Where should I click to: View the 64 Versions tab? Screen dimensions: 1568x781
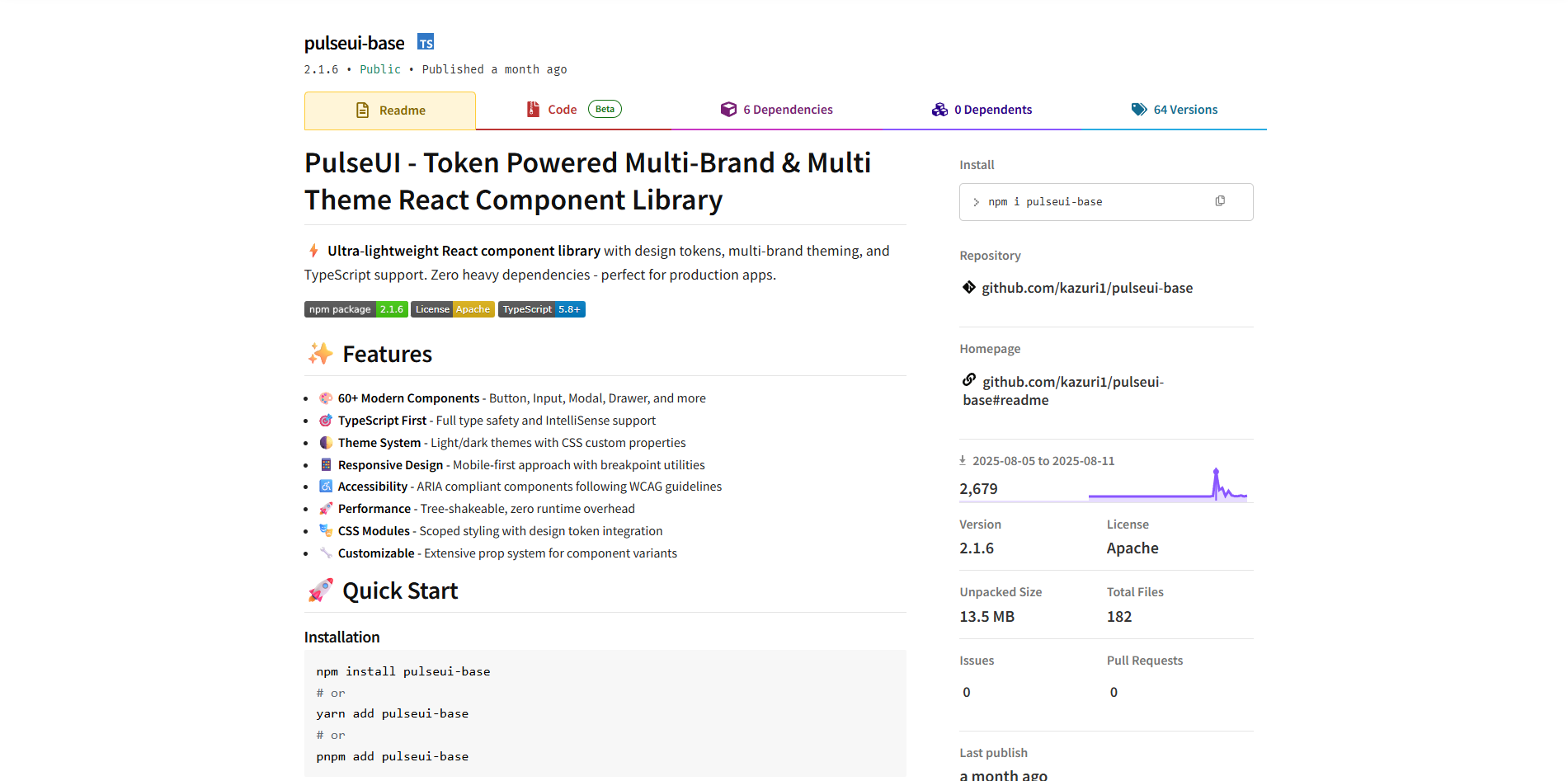click(x=1174, y=110)
